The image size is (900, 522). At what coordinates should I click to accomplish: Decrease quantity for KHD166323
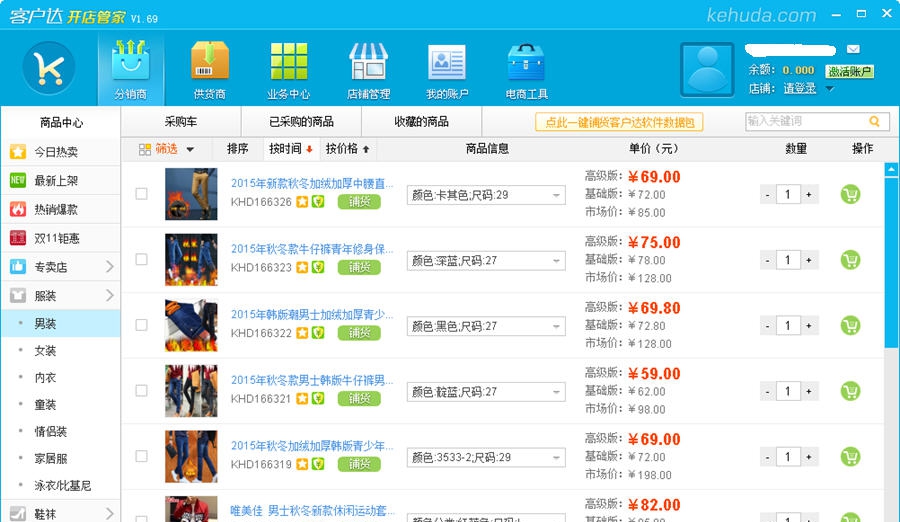tap(767, 261)
